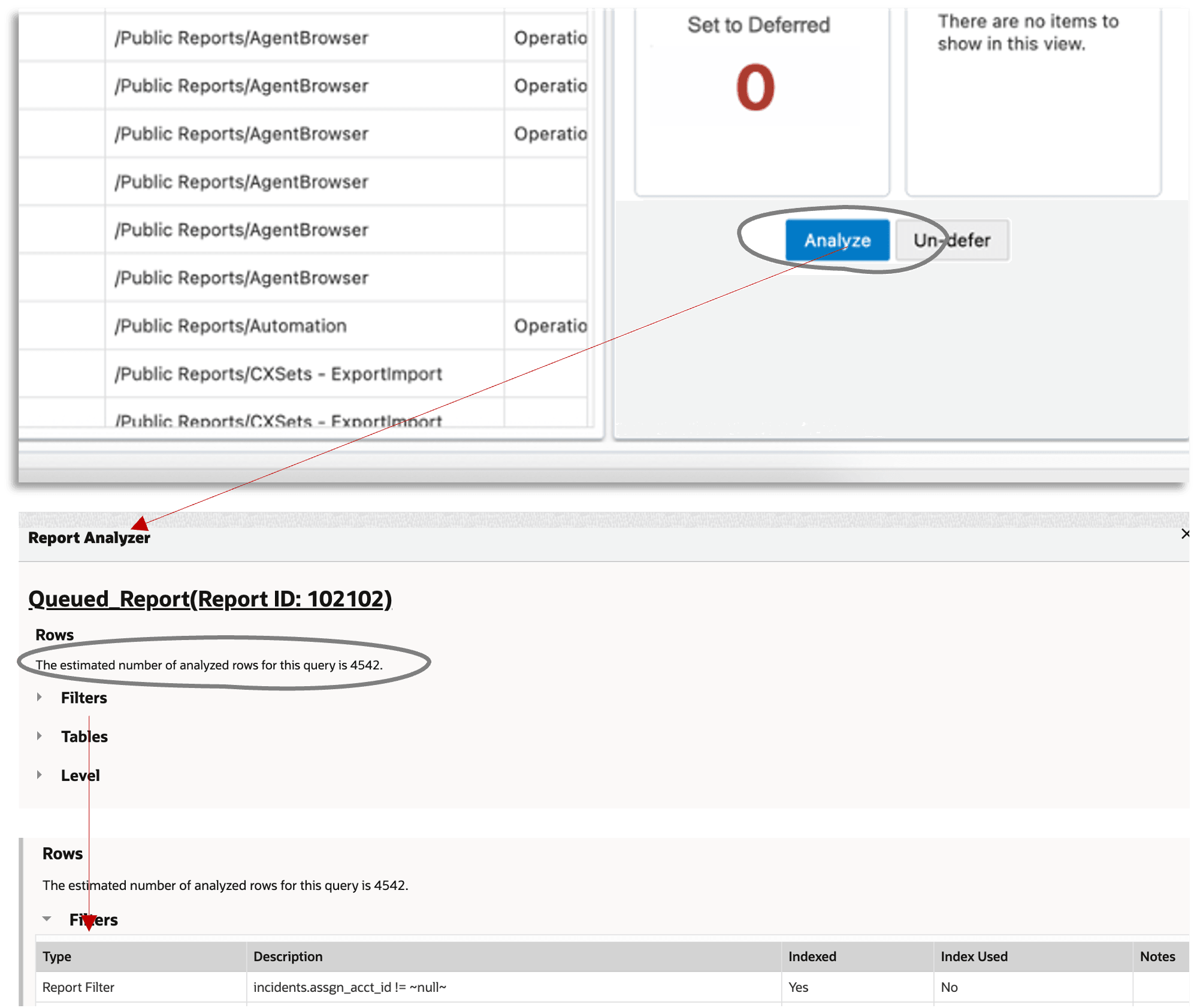Image resolution: width=1197 pixels, height=1008 pixels.
Task: Click the Indexed column header
Action: point(812,956)
